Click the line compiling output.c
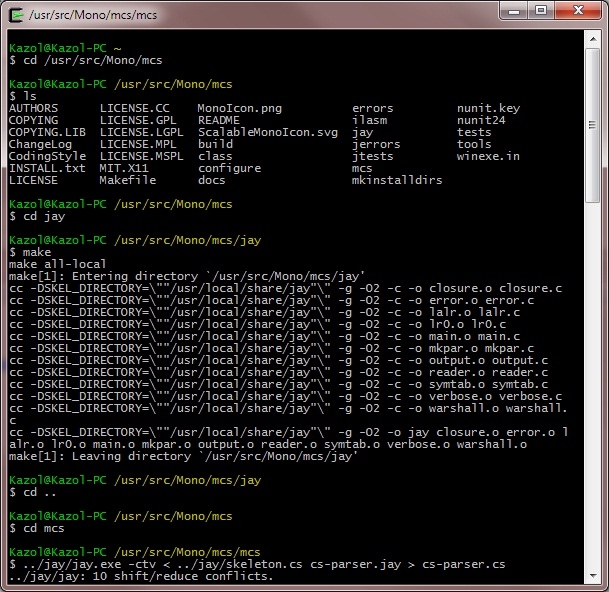 278,360
